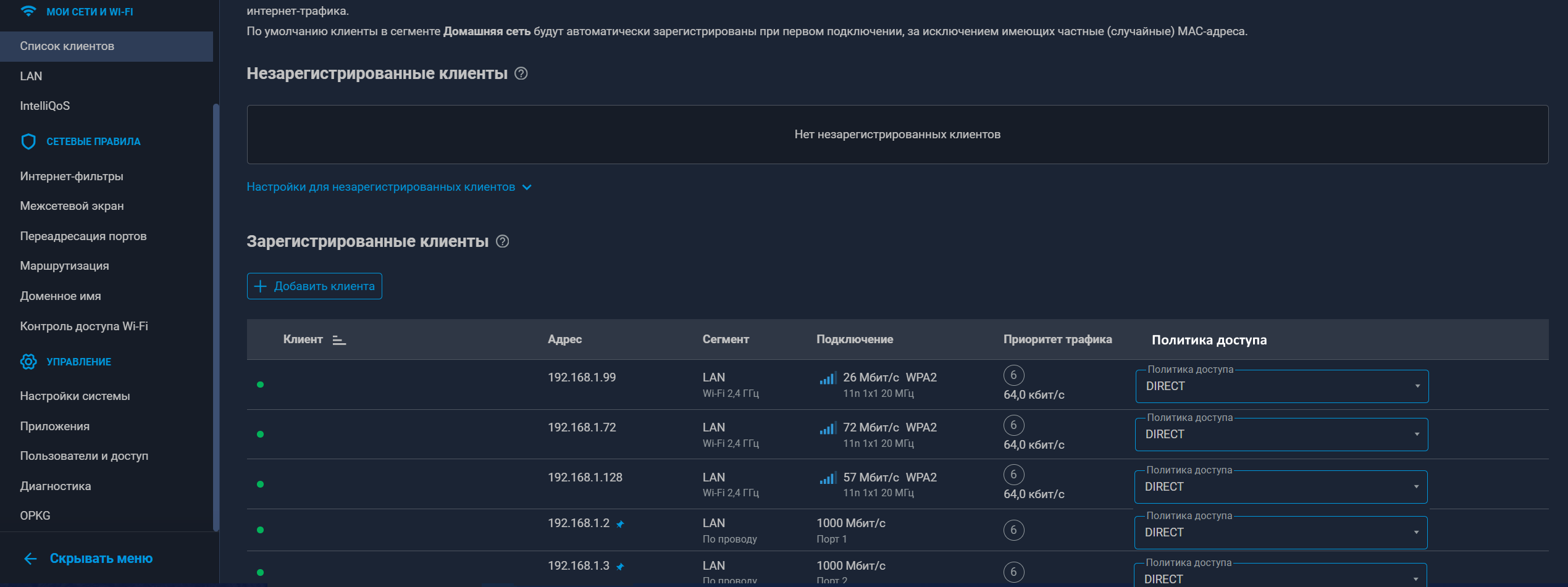The image size is (1568, 587).
Task: Click priority 6 circle for 192.168.1.2
Action: click(1013, 530)
